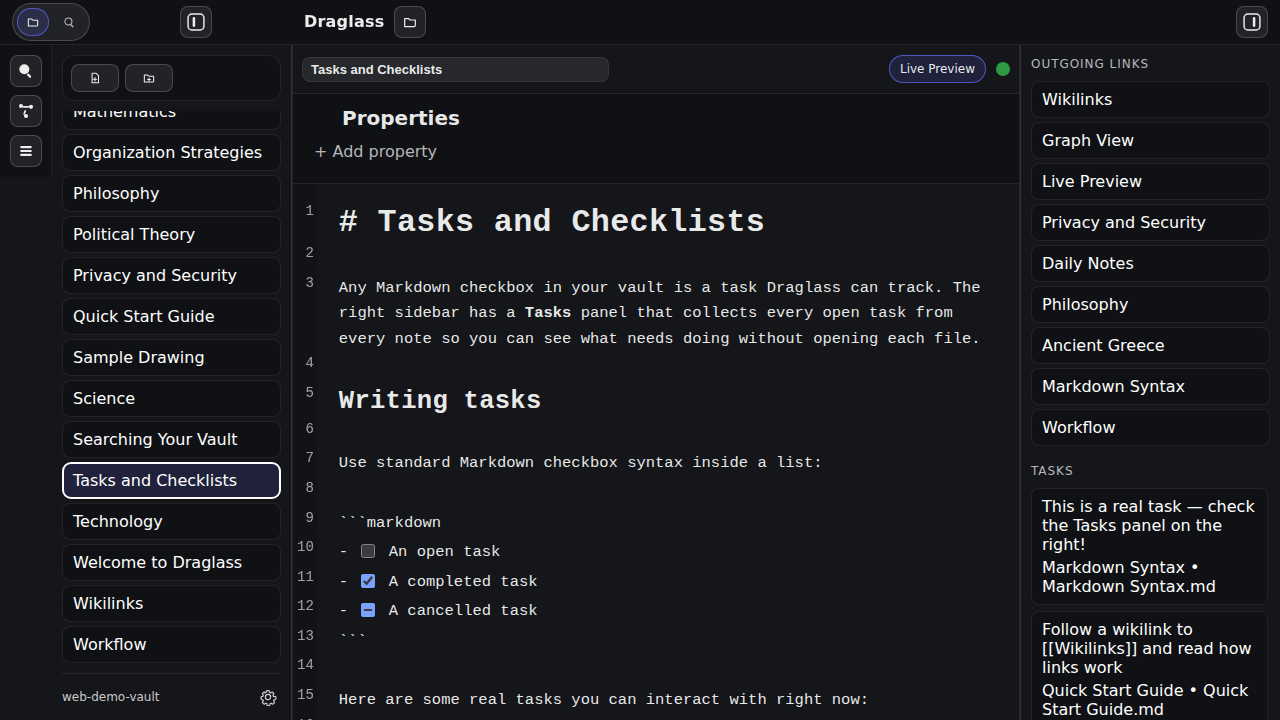The height and width of the screenshot is (720, 1280).
Task: Follow outgoing link to Wikilinks
Action: pyautogui.click(x=1150, y=100)
